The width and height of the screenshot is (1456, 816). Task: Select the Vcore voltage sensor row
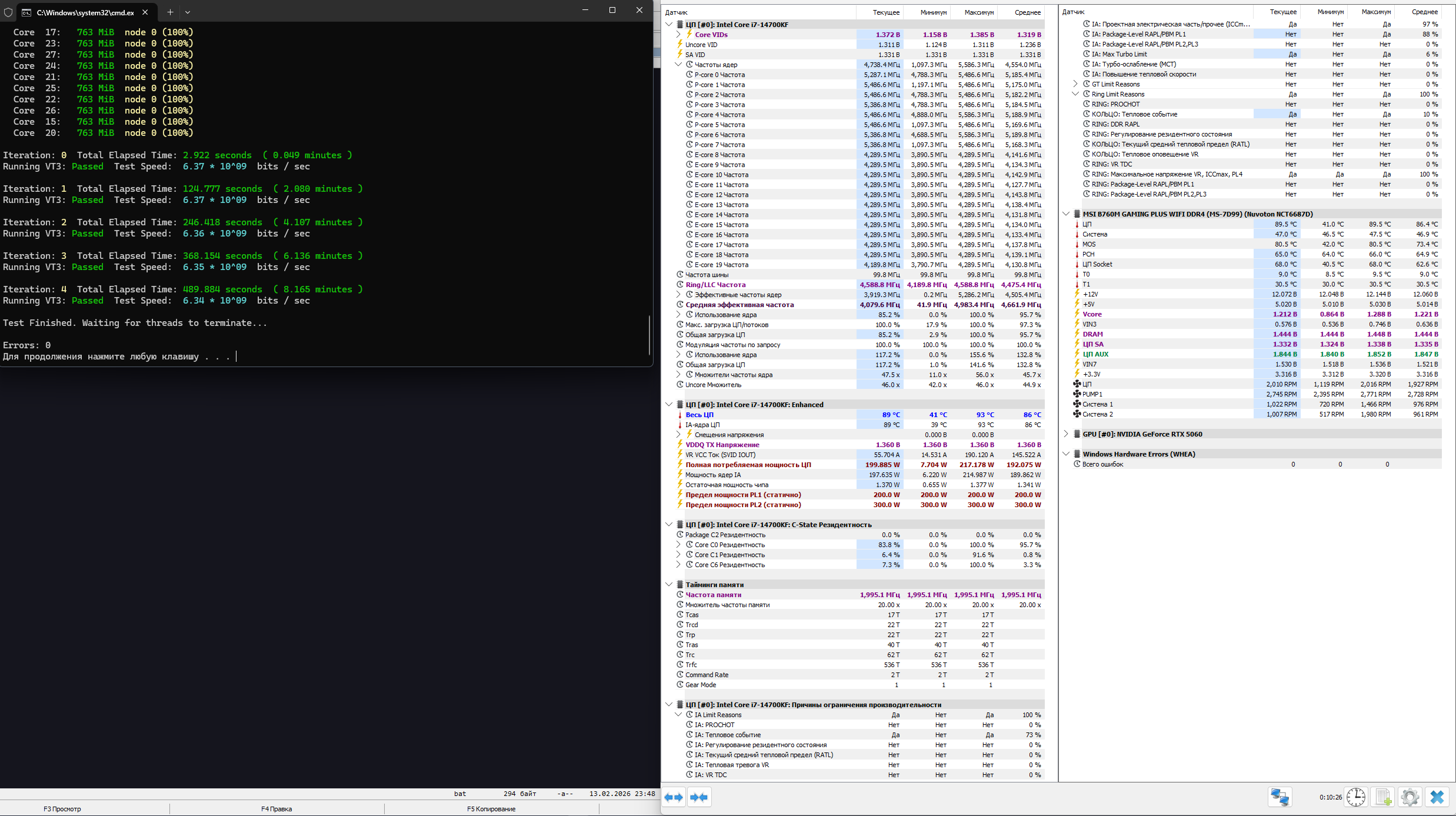pos(1092,314)
